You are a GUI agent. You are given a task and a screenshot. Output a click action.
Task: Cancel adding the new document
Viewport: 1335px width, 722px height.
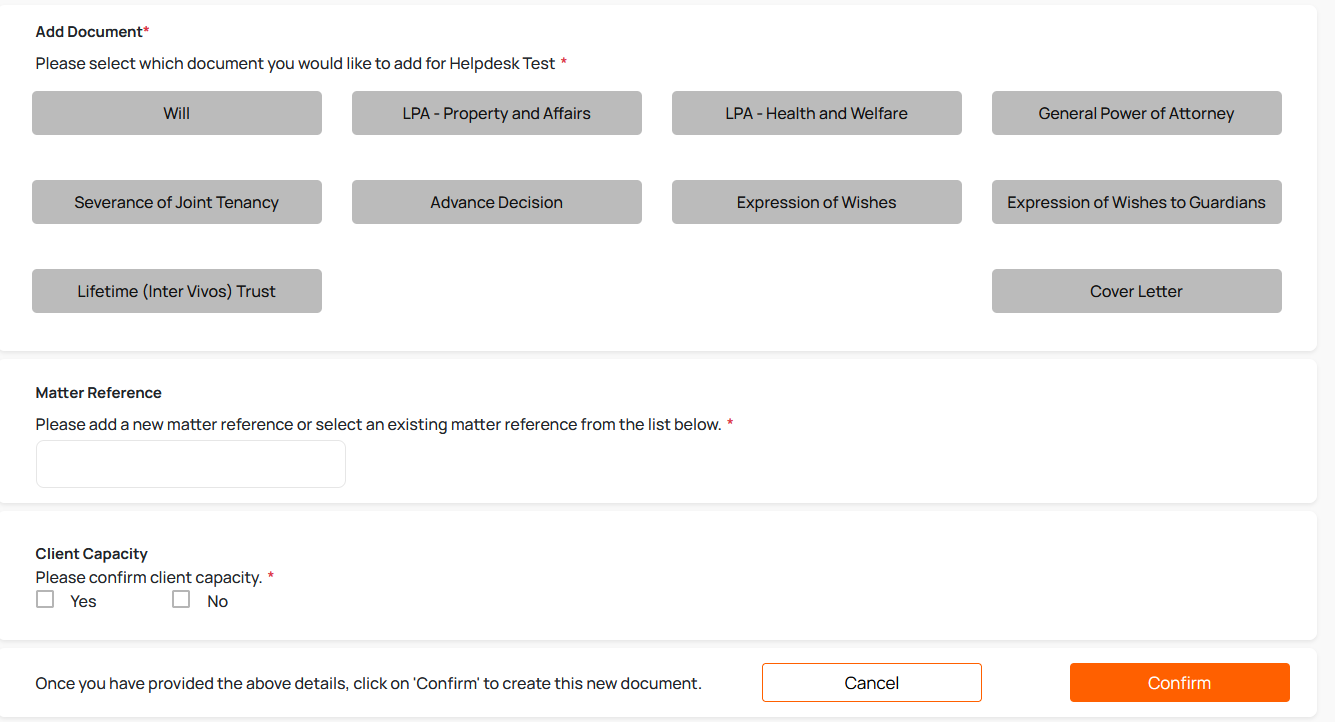click(x=872, y=683)
